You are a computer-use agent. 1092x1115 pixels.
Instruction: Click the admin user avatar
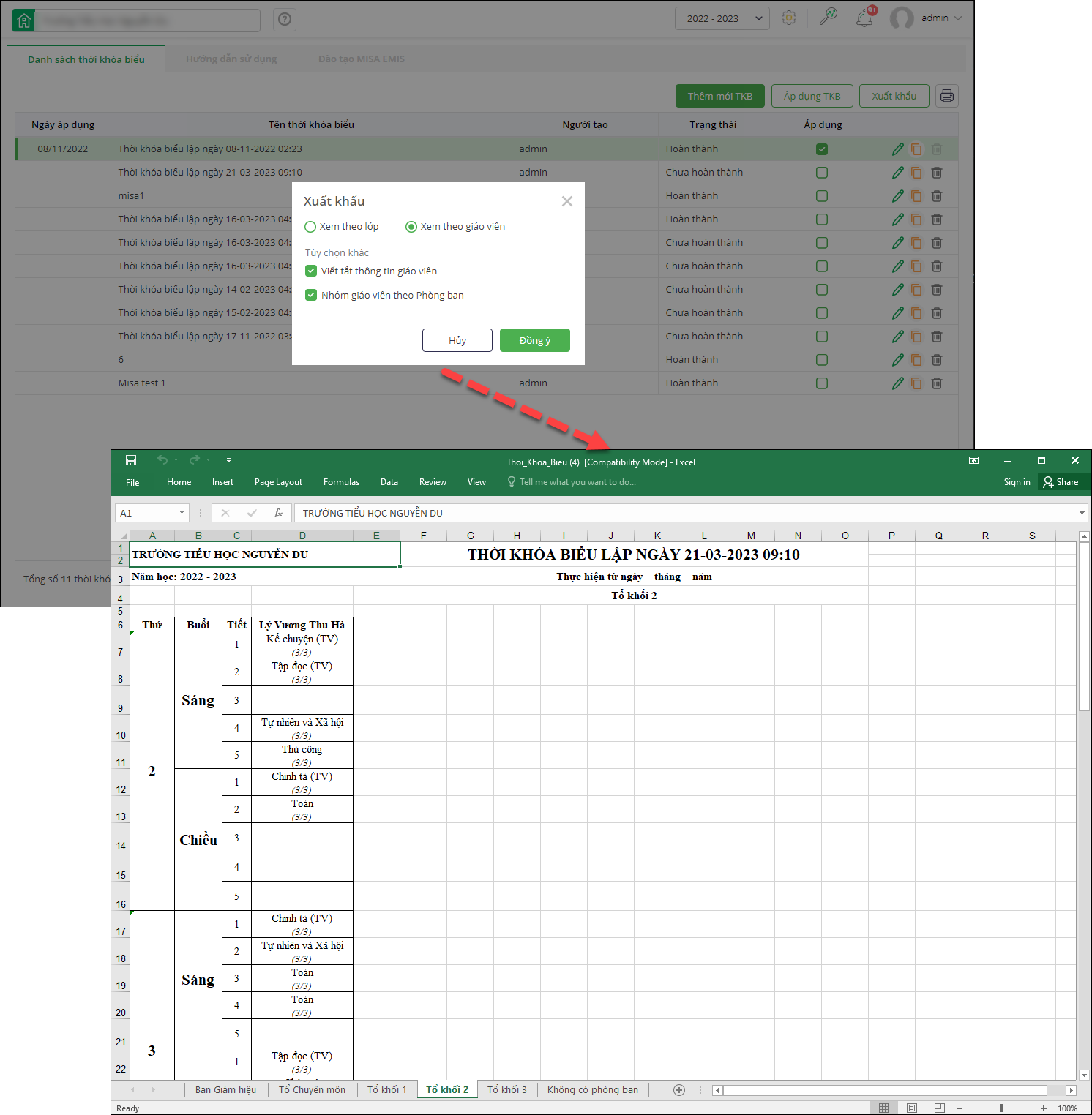(x=902, y=18)
